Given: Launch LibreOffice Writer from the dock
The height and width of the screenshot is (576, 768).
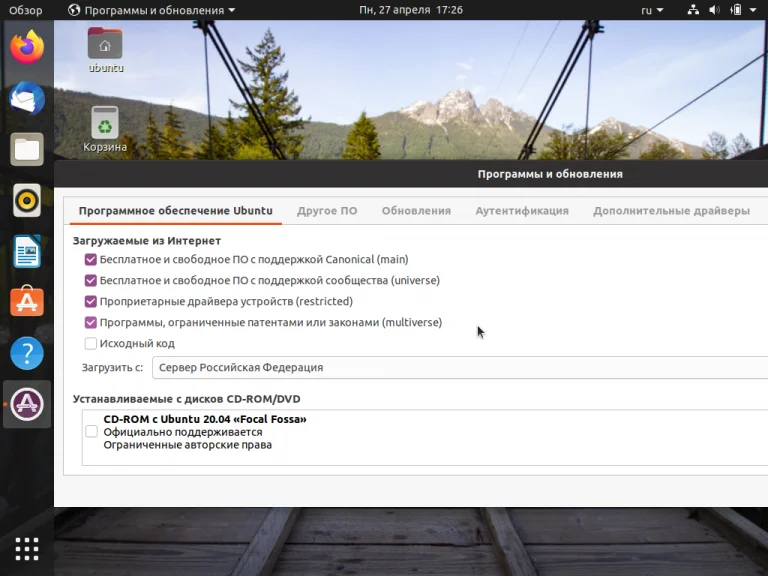Looking at the screenshot, I should point(27,251).
